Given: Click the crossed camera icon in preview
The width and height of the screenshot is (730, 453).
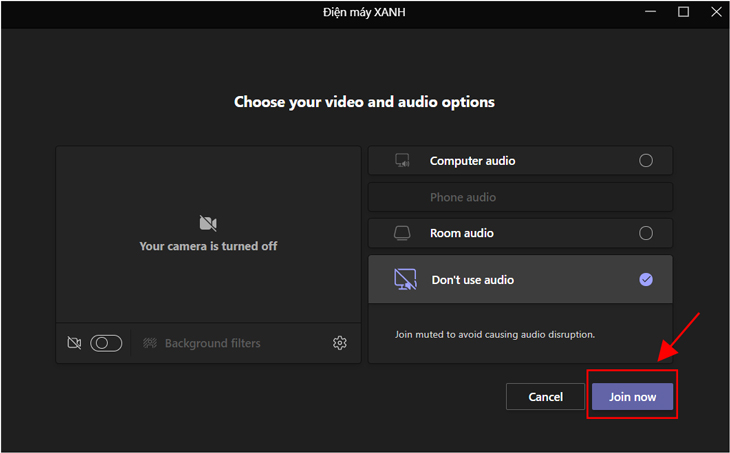Looking at the screenshot, I should click(x=208, y=223).
